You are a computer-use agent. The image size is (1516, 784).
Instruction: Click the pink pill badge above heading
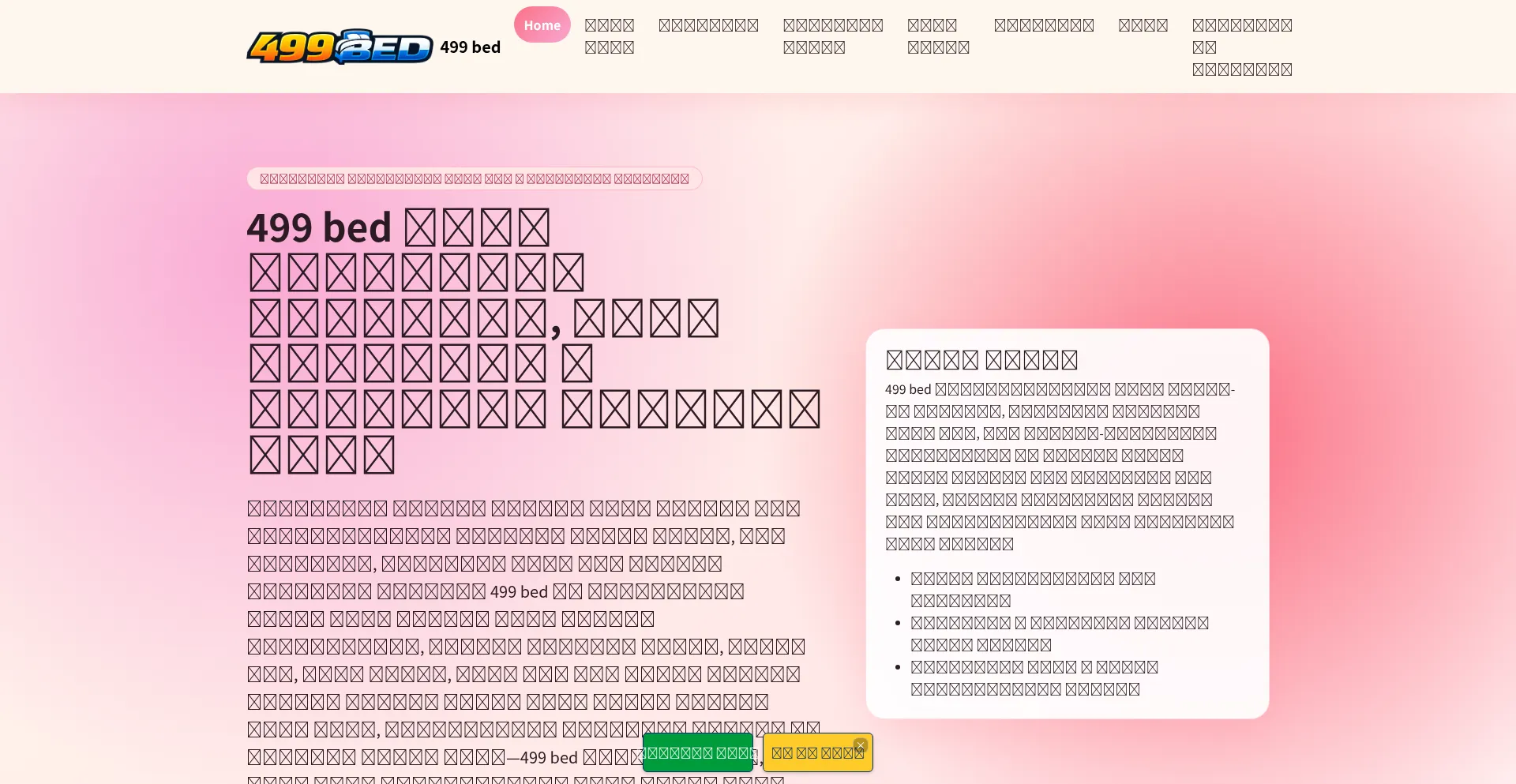pyautogui.click(x=475, y=178)
